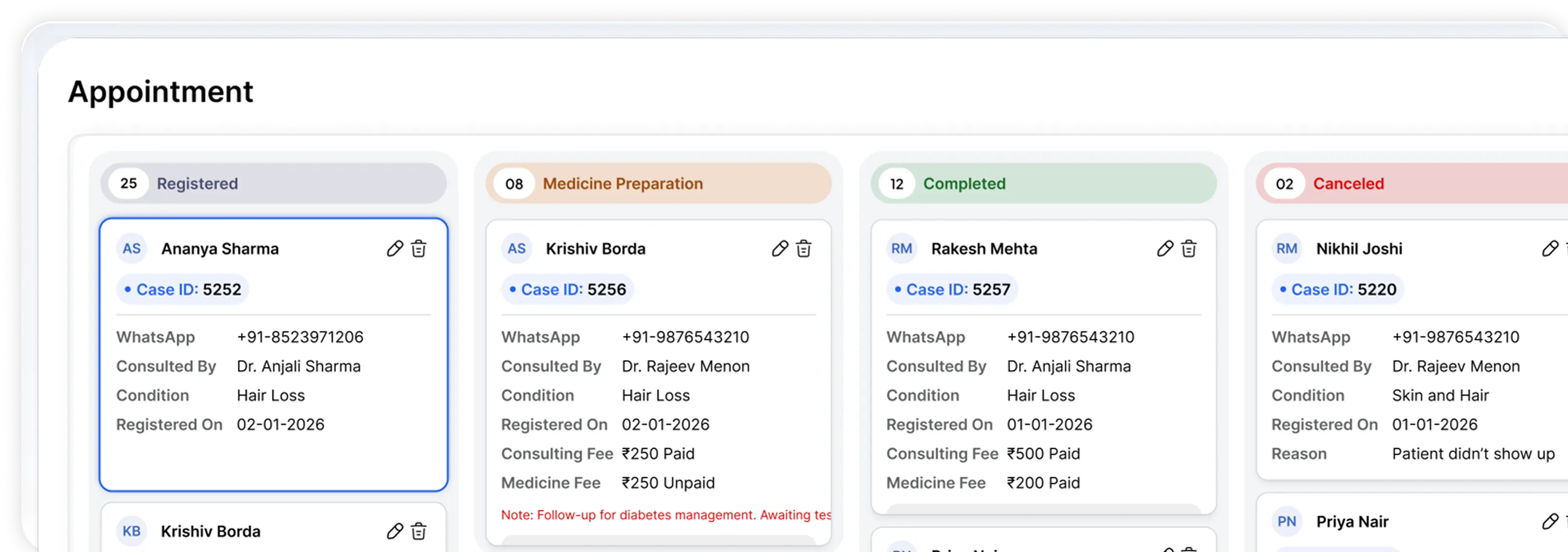Edit Ananya Sharma's appointment with pencil icon

[394, 249]
